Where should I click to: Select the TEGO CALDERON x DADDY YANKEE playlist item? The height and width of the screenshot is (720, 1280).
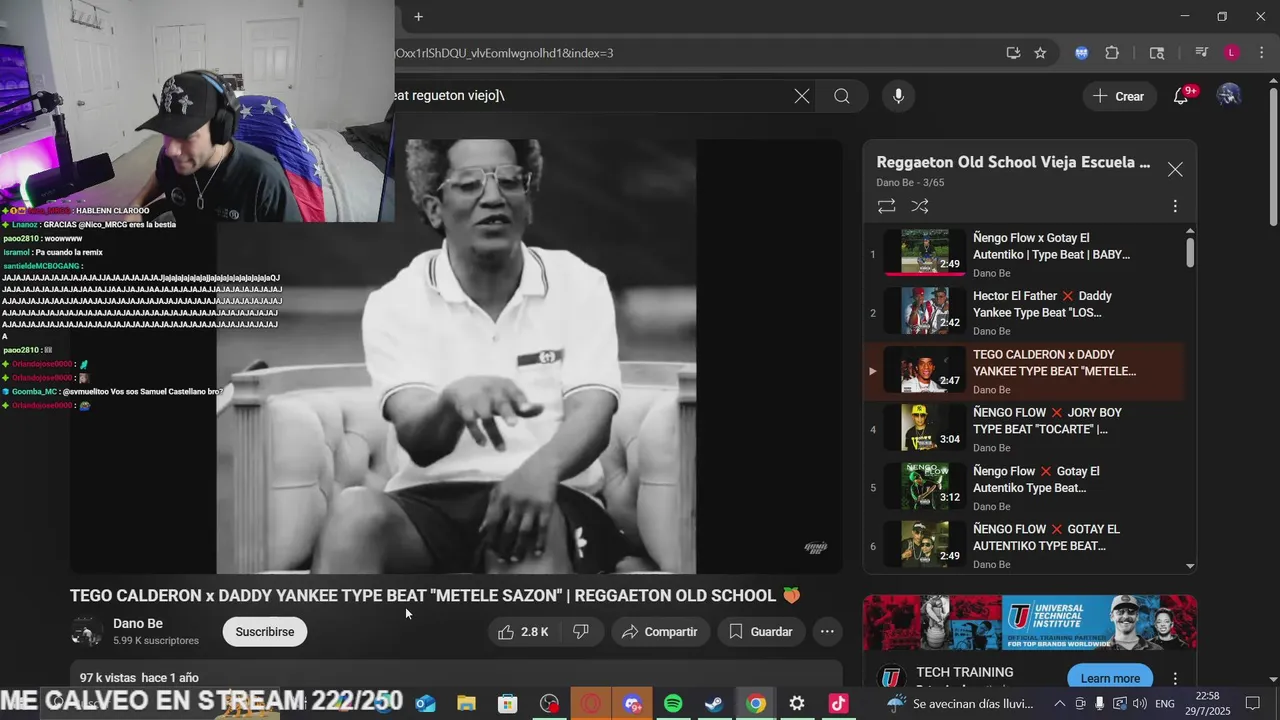click(x=1025, y=371)
